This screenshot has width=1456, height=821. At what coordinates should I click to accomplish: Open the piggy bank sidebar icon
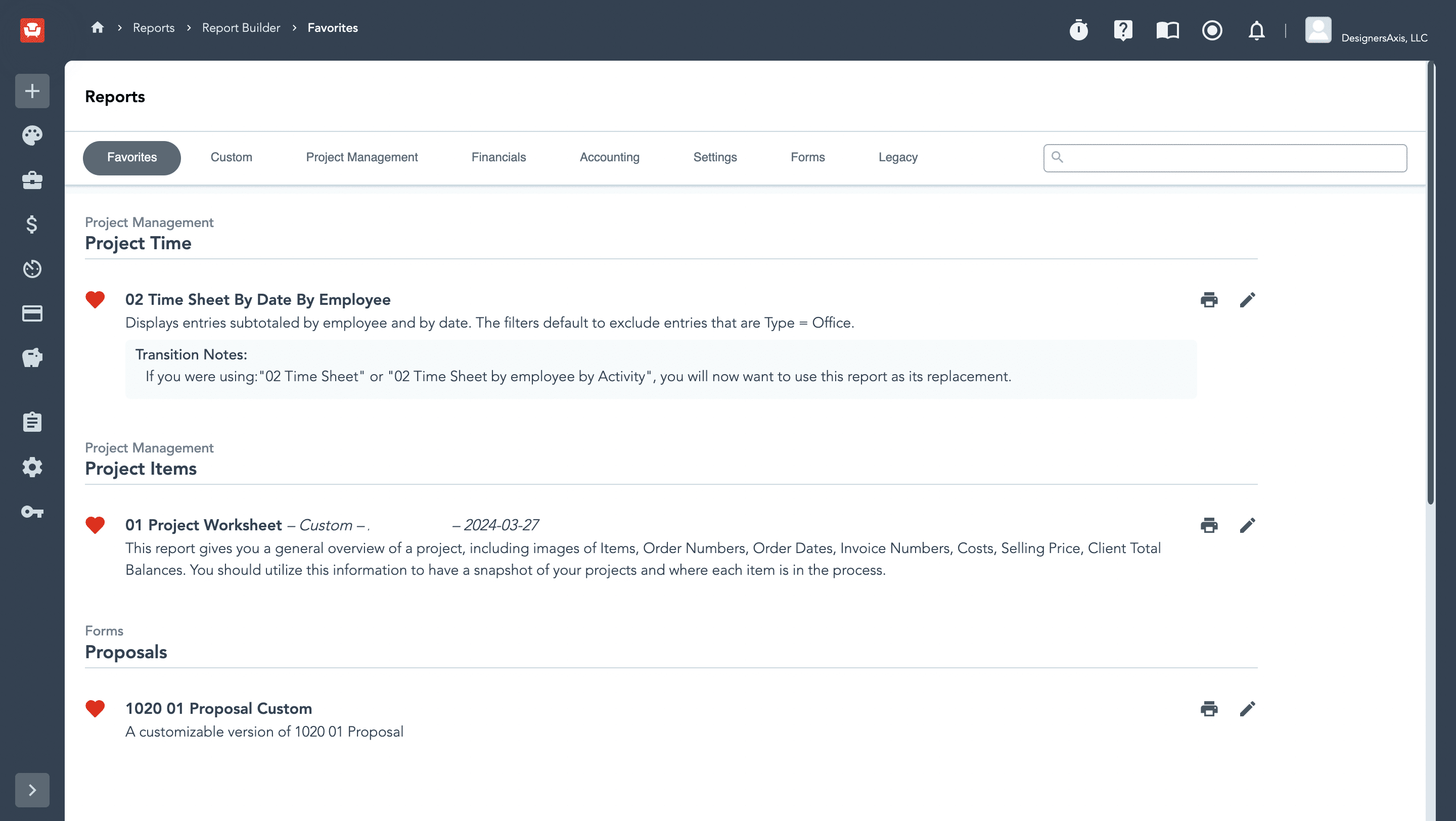click(32, 357)
